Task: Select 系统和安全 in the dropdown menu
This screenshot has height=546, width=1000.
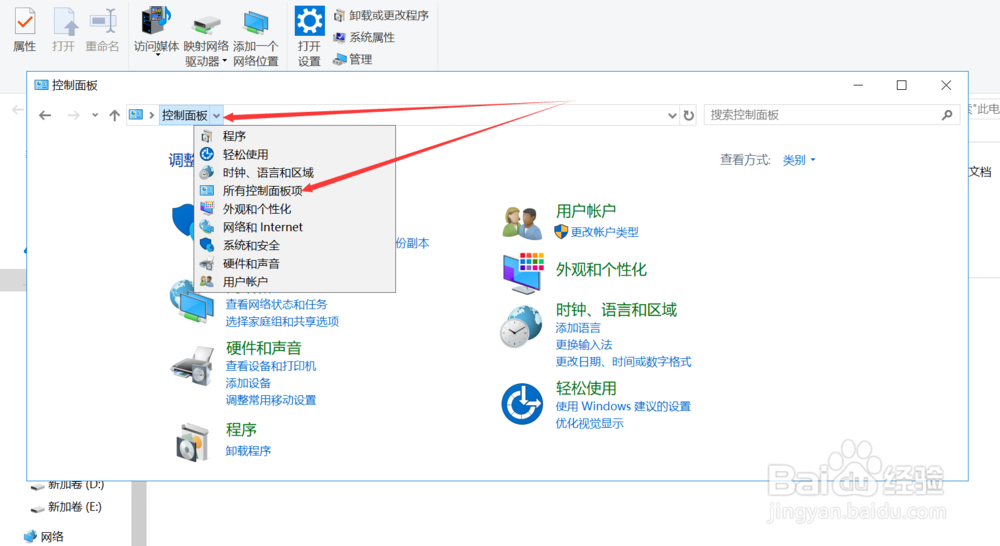Action: tap(295, 246)
